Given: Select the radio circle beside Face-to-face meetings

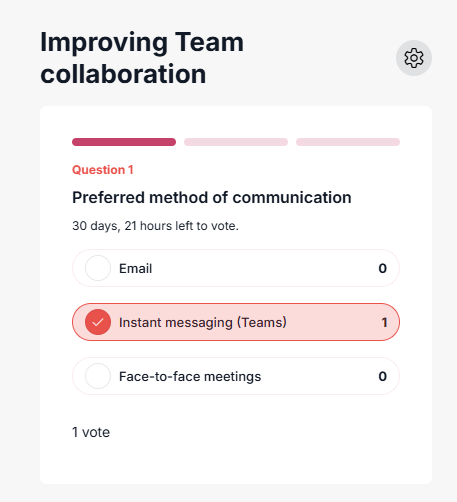Looking at the screenshot, I should (98, 376).
